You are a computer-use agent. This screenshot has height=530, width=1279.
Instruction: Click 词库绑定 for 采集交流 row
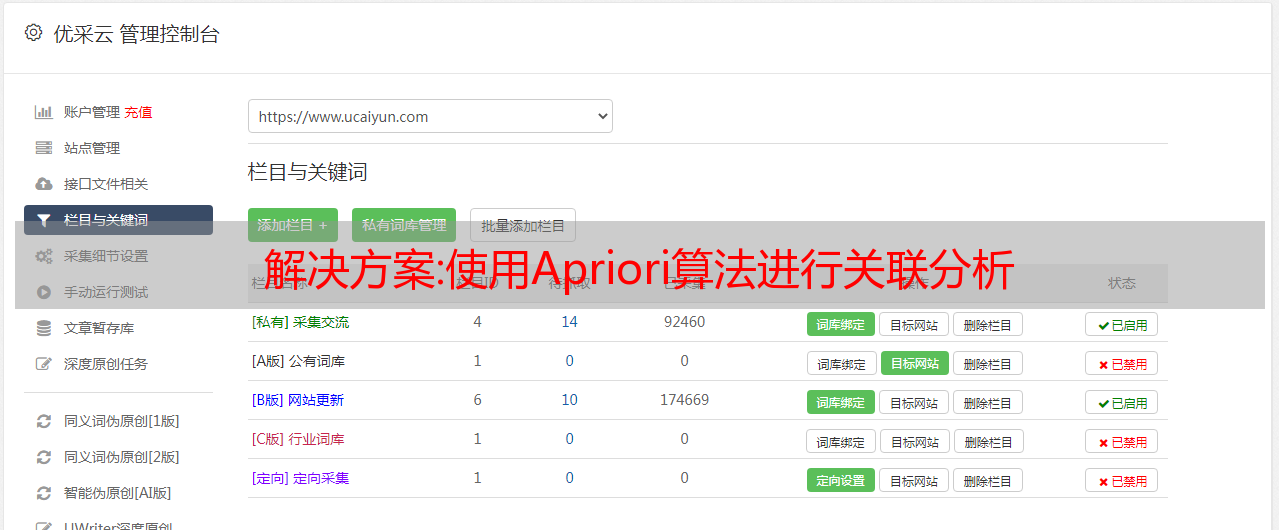point(841,324)
